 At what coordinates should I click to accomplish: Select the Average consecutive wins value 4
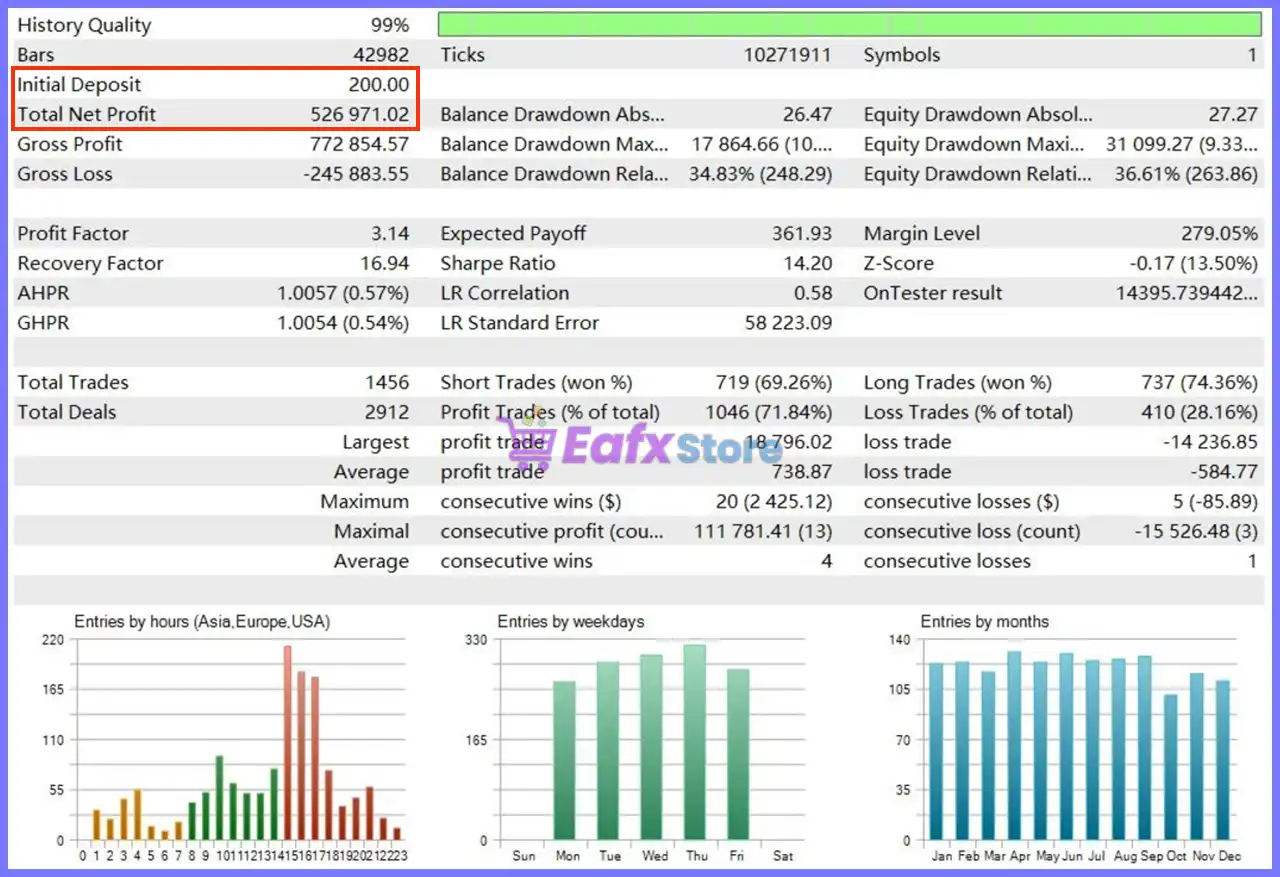click(x=826, y=561)
